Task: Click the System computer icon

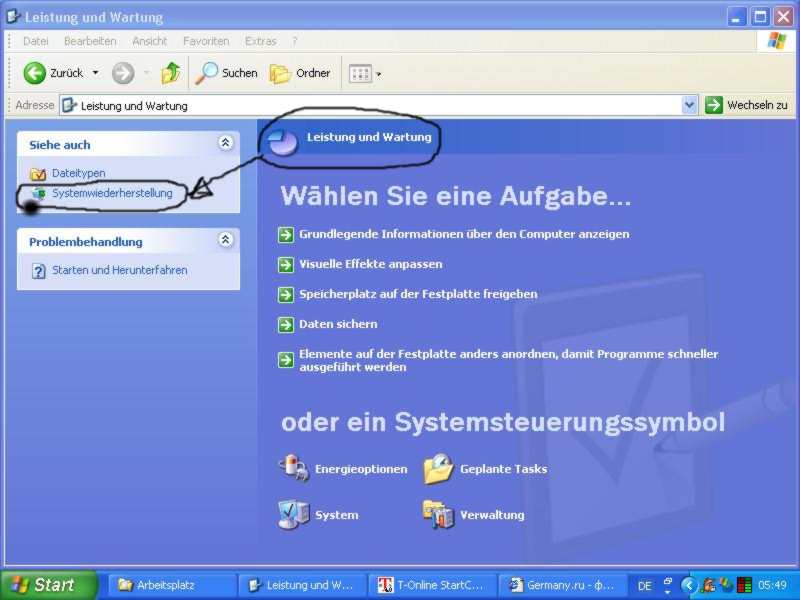Action: (293, 514)
